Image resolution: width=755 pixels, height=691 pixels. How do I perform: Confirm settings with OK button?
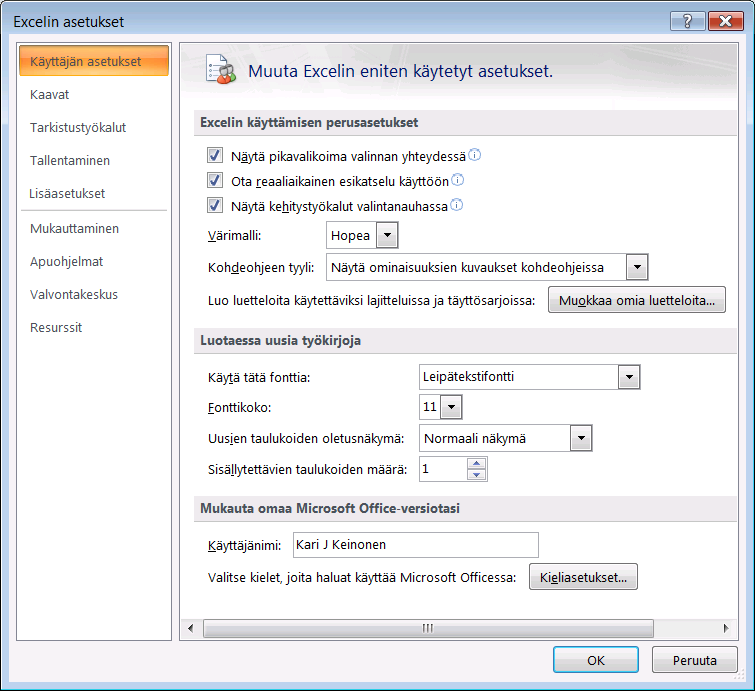tap(596, 660)
